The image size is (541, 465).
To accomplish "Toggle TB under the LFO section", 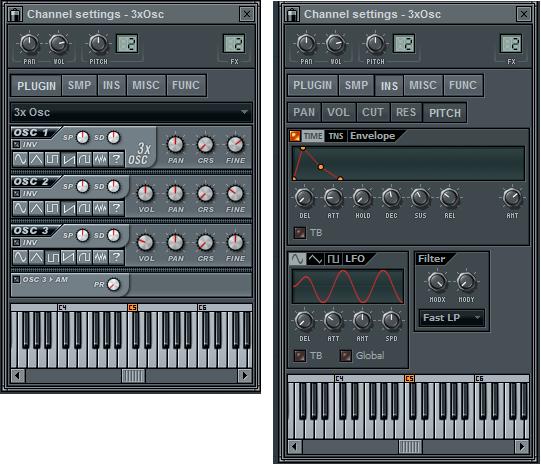I will 299,356.
